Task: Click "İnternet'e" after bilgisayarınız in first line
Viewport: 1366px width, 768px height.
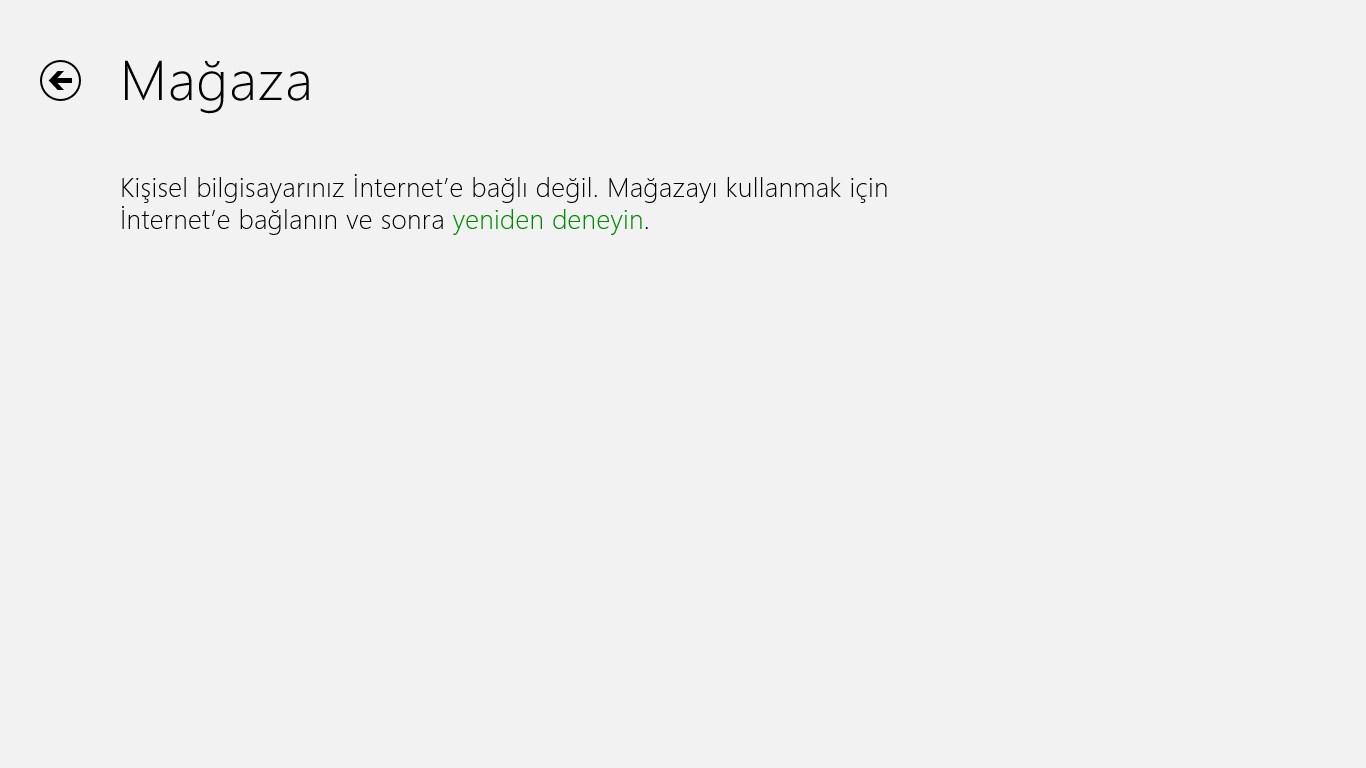Action: [408, 188]
